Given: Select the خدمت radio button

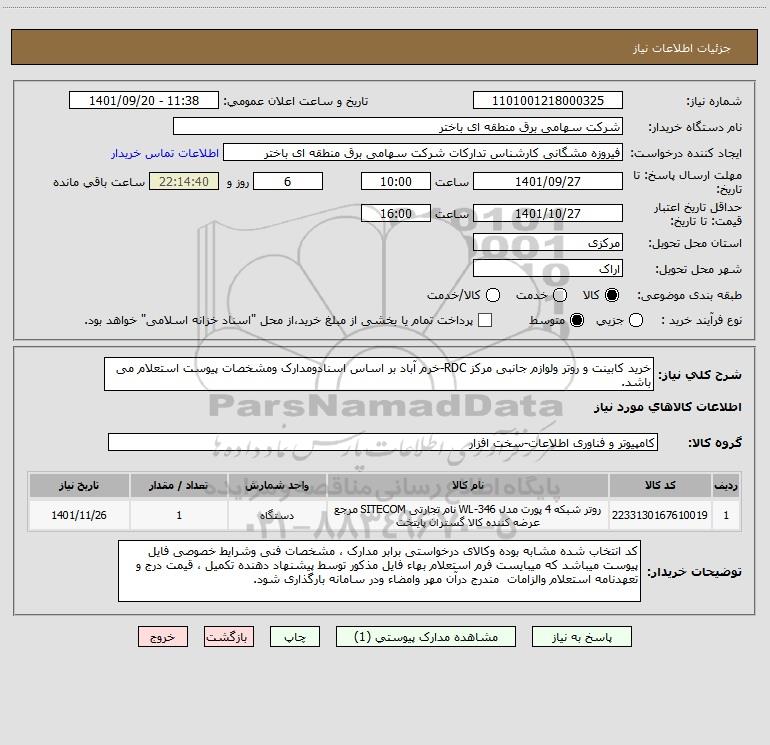Looking at the screenshot, I should (560, 295).
